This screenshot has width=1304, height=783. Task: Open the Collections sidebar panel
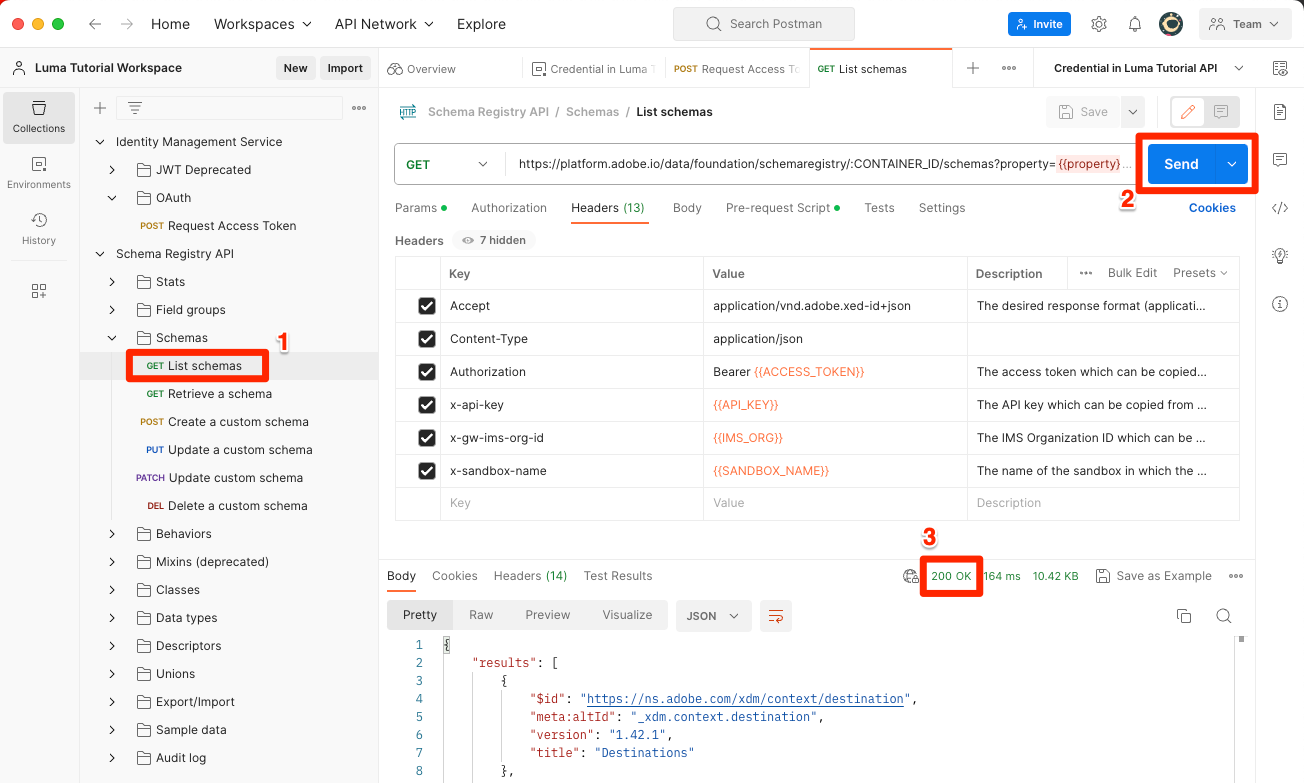39,116
